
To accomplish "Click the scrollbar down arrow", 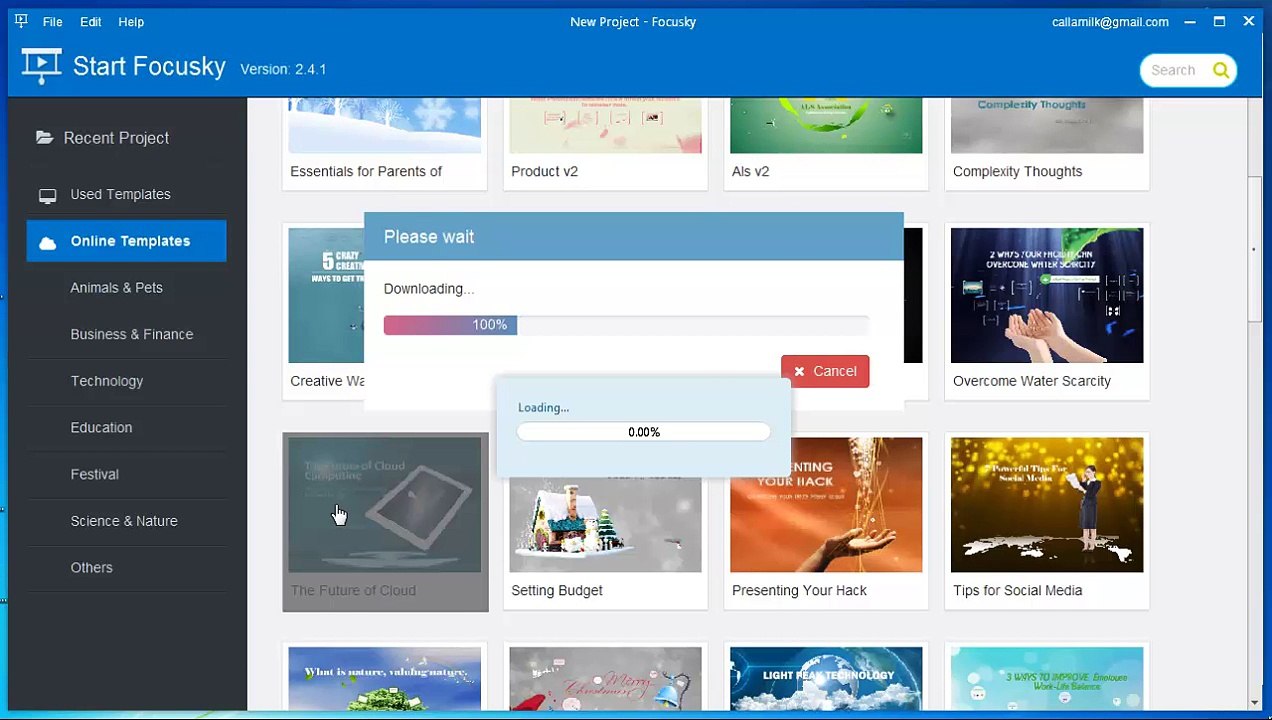I will pyautogui.click(x=1255, y=703).
